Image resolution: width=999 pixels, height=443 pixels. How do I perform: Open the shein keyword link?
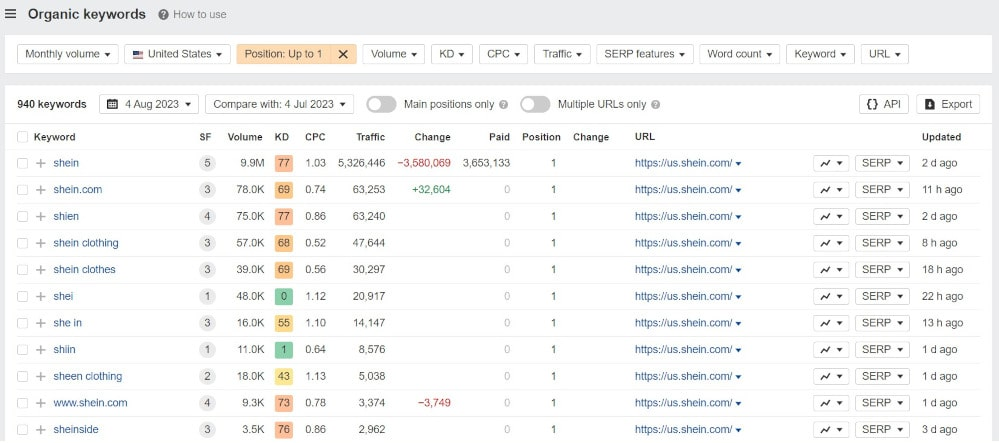pyautogui.click(x=66, y=163)
